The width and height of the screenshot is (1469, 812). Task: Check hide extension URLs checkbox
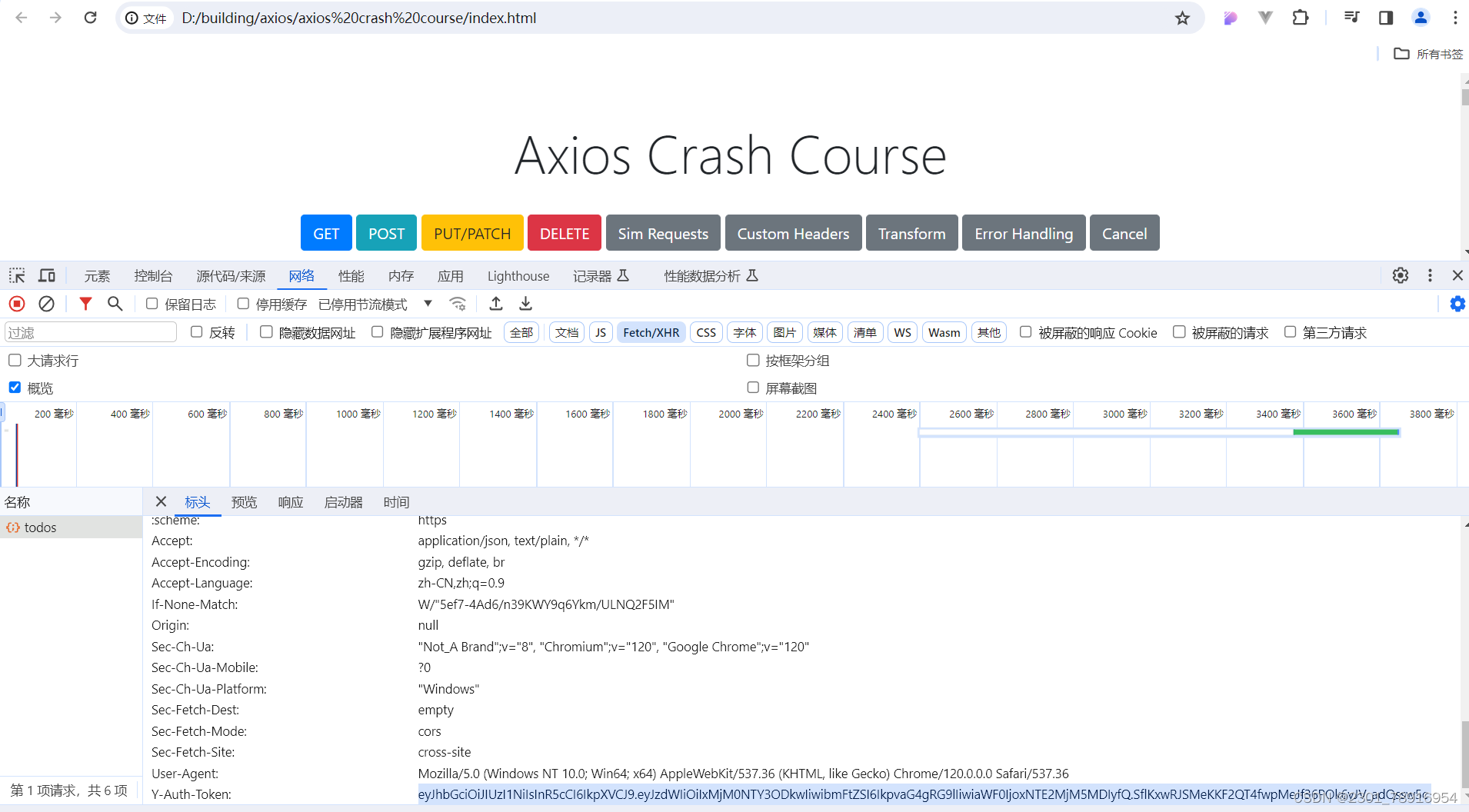(378, 332)
